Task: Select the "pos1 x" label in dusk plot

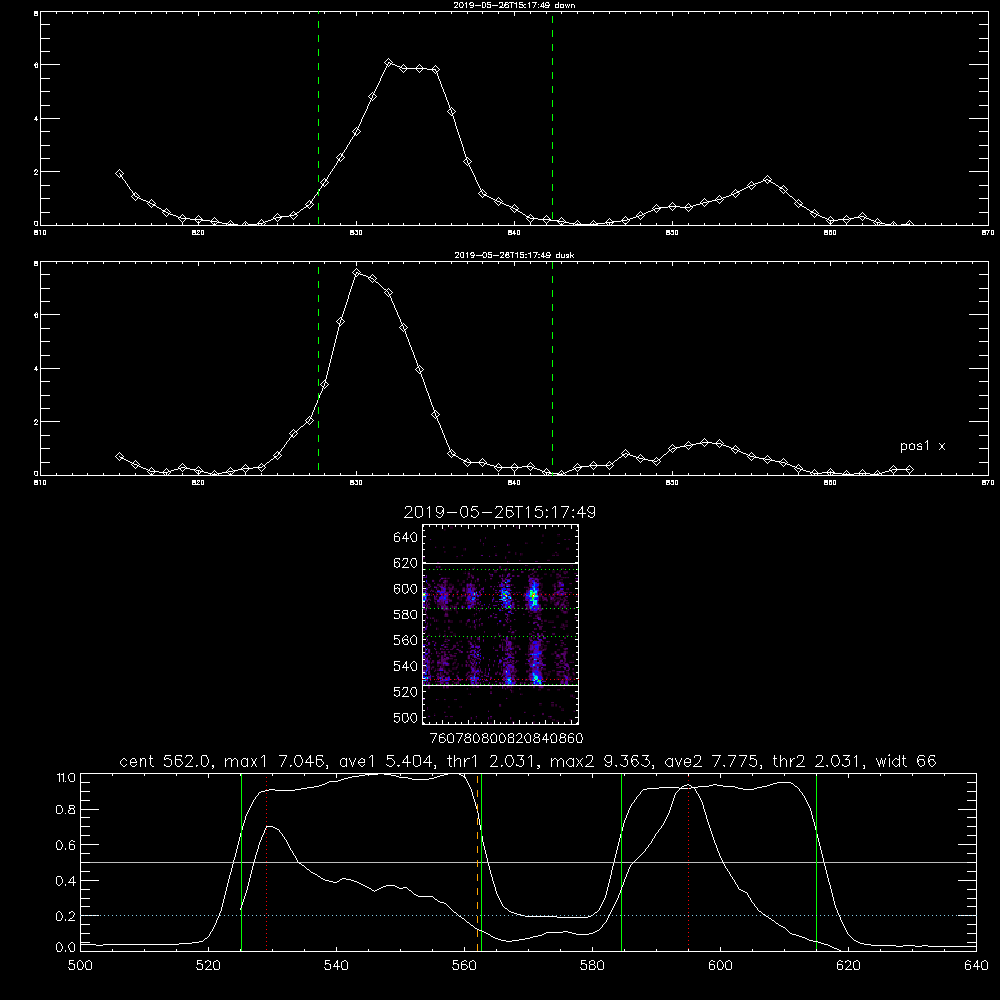Action: [922, 446]
